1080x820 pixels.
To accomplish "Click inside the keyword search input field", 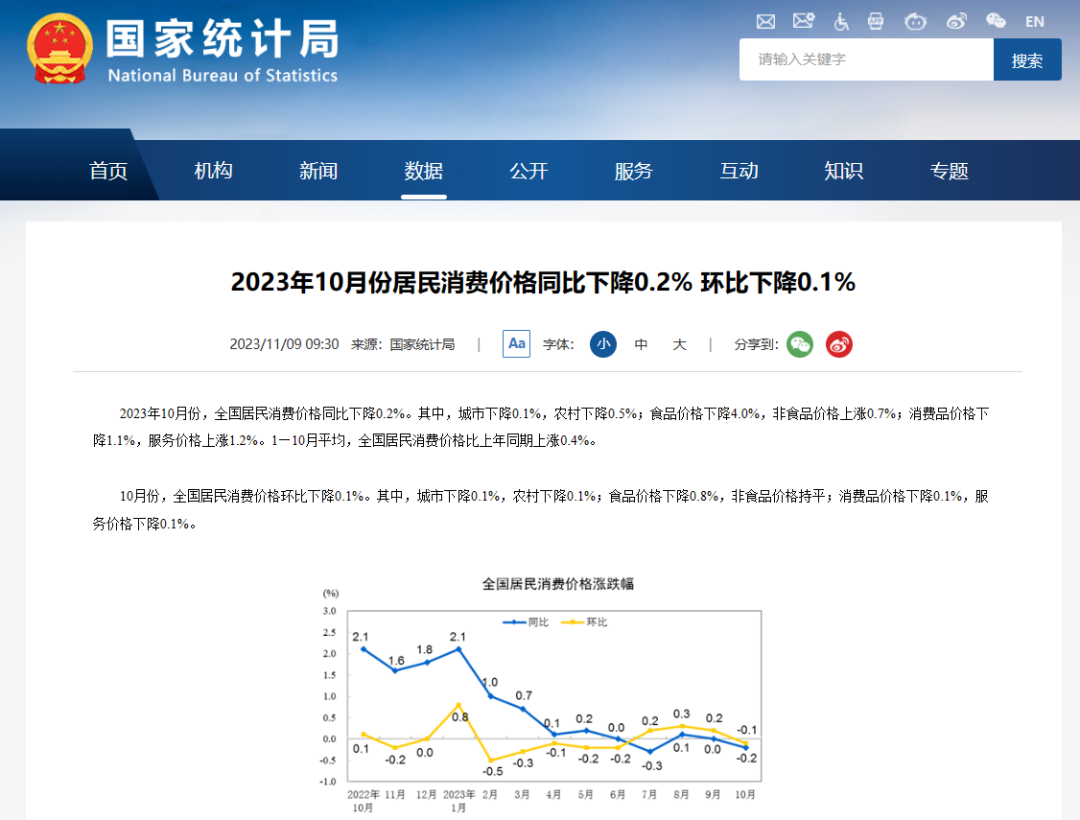I will point(865,59).
